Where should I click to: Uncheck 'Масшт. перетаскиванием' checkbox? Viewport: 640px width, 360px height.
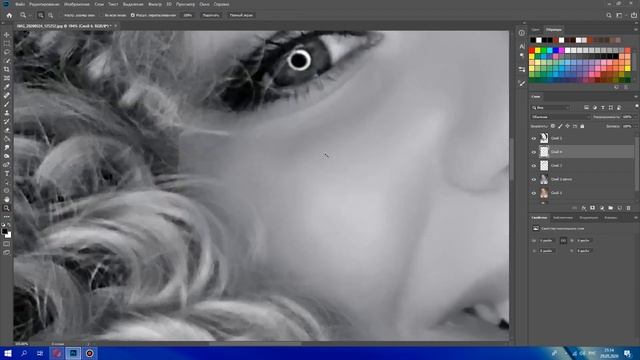(x=133, y=15)
